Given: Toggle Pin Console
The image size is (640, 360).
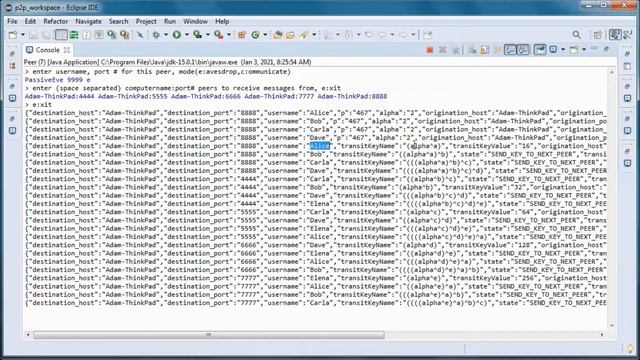Looking at the screenshot, I should click(x=540, y=50).
